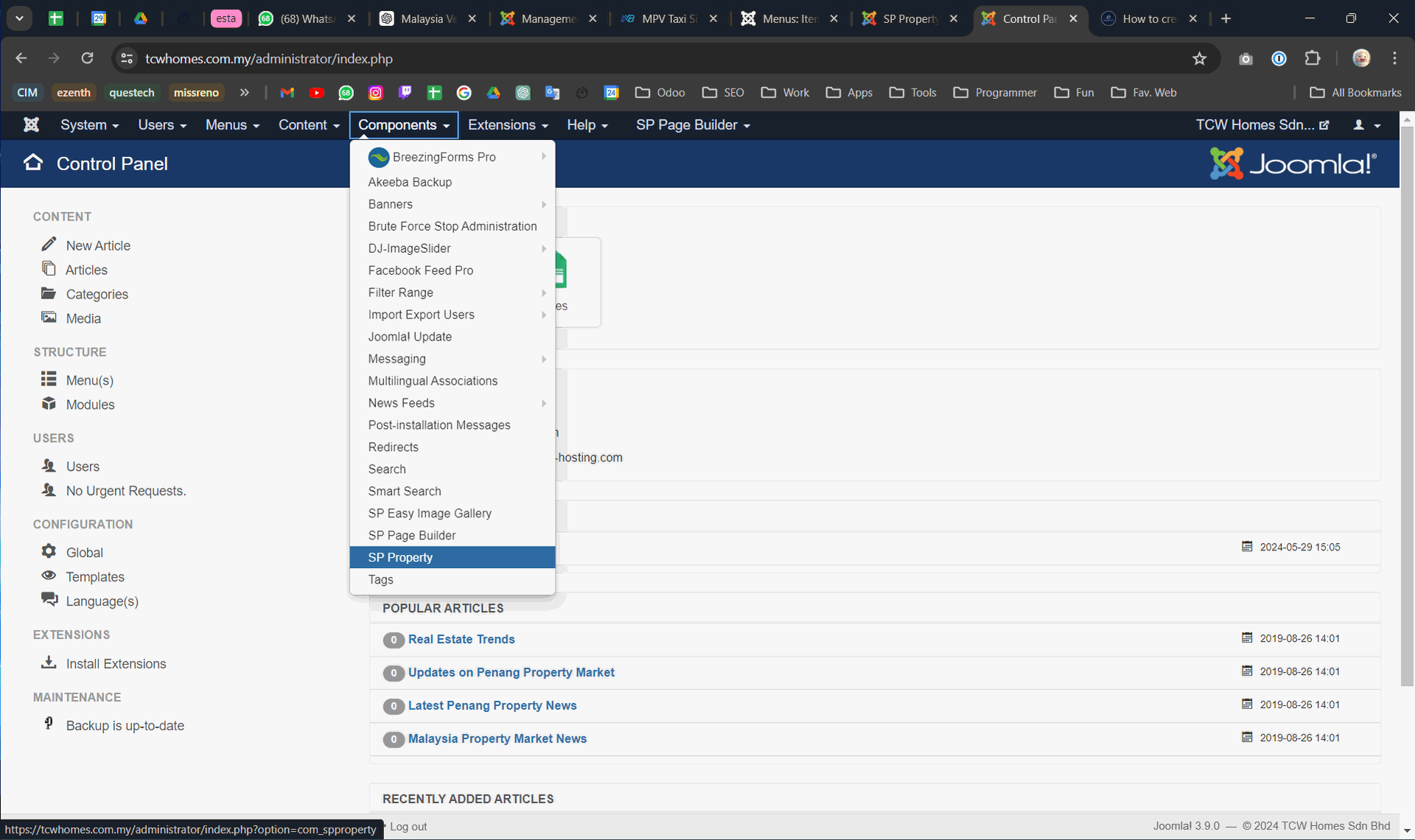Viewport: 1415px width, 840px height.
Task: Switch to the MPV Taxi browser tab
Action: [669, 18]
